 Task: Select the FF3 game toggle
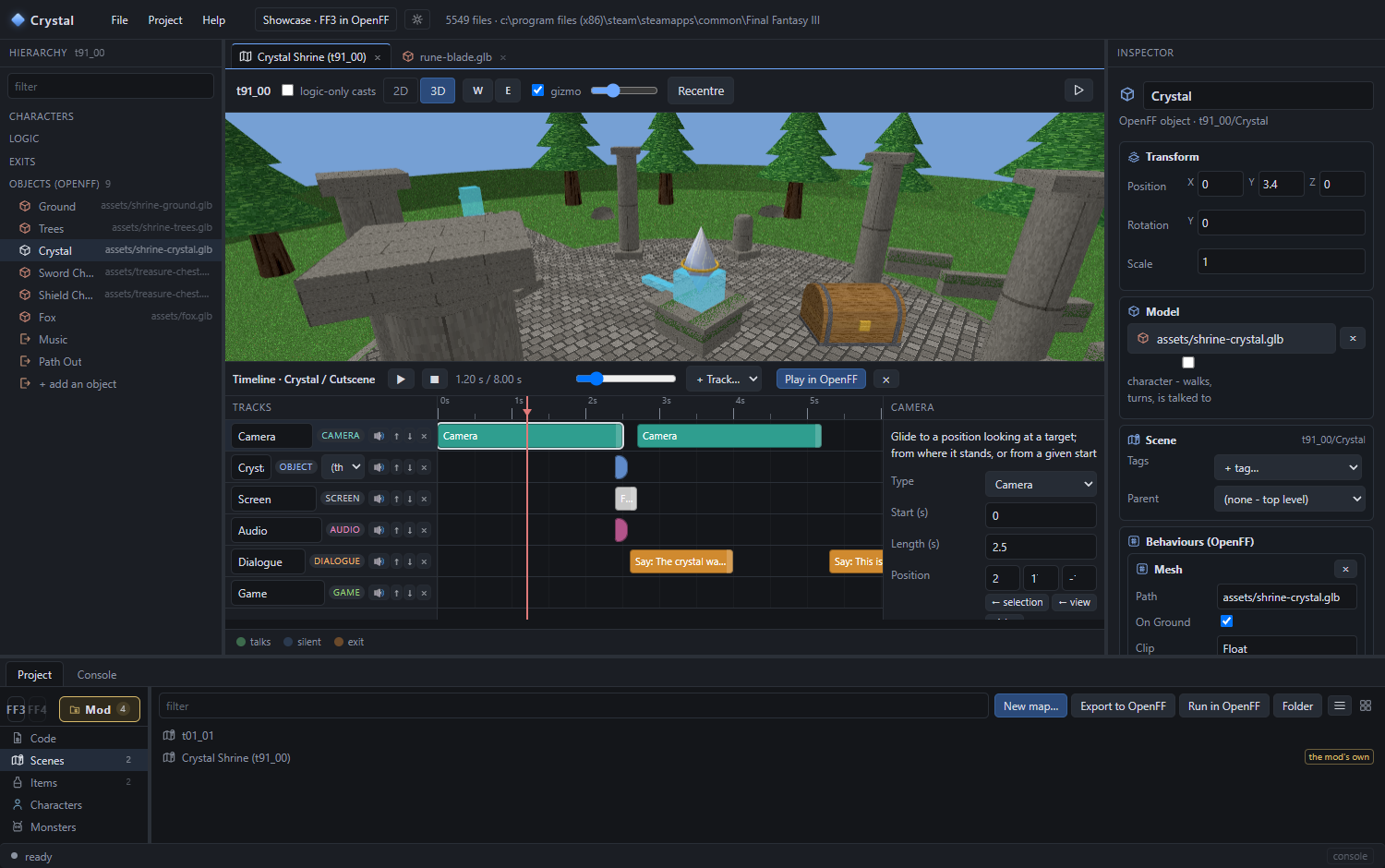16,710
